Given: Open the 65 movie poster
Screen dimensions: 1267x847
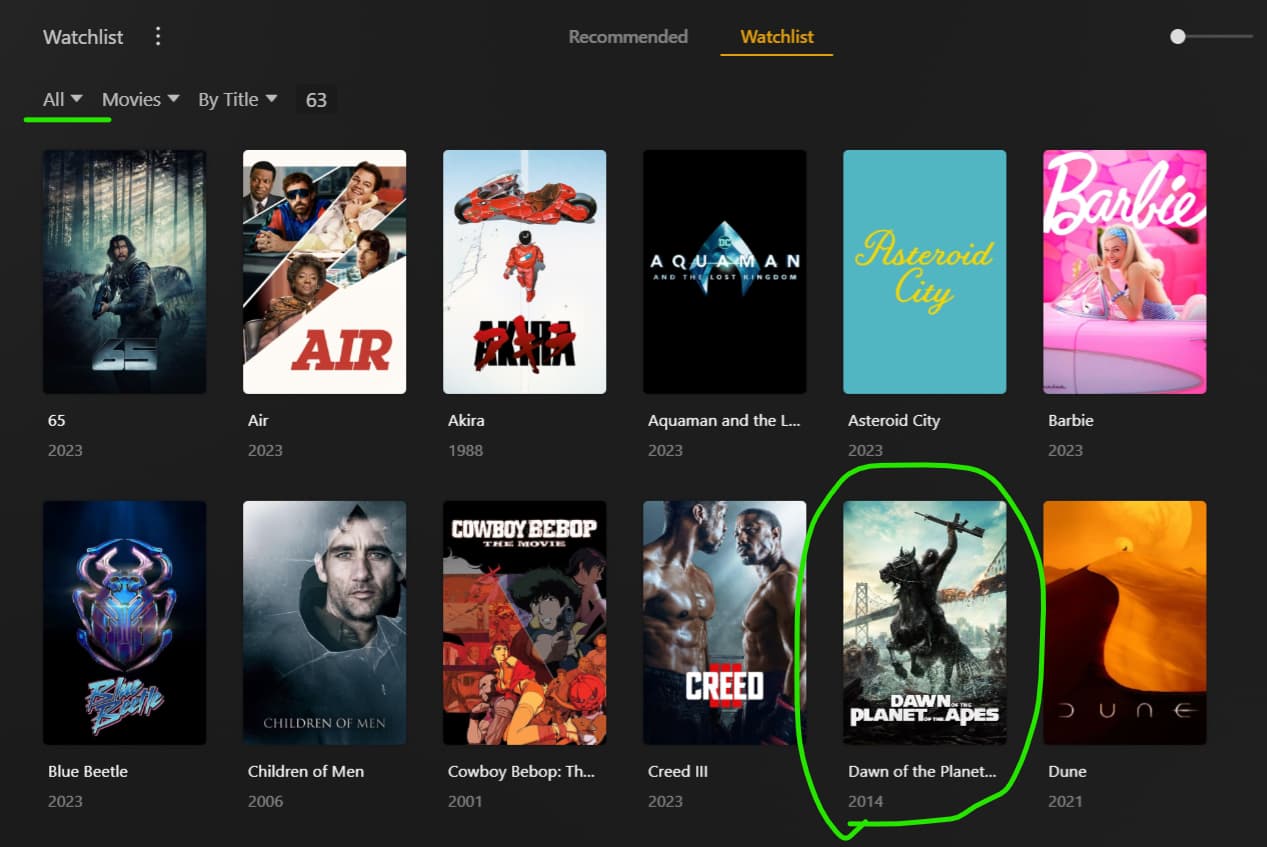Looking at the screenshot, I should (125, 272).
